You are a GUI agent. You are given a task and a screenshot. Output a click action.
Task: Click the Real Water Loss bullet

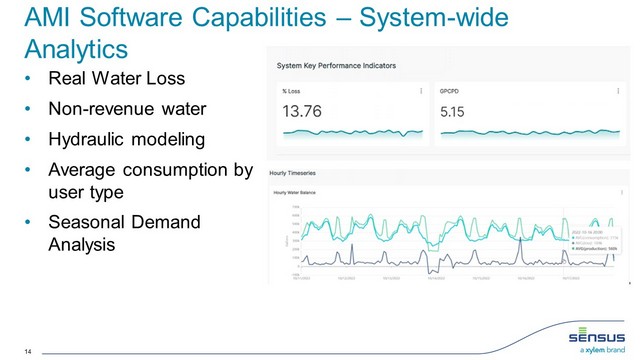coord(116,78)
